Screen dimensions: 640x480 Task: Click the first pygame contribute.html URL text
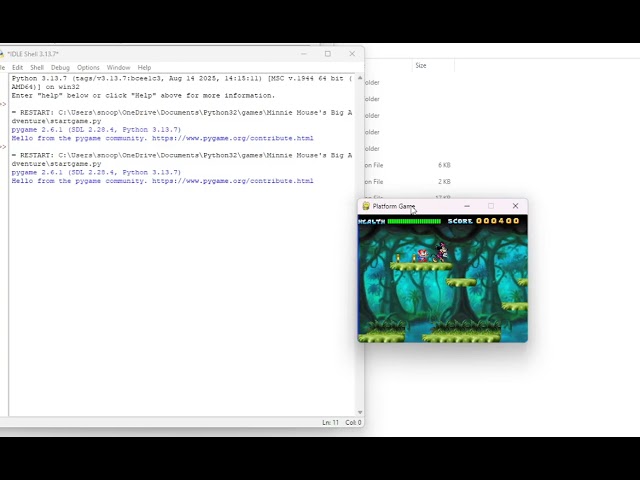[x=233, y=138]
